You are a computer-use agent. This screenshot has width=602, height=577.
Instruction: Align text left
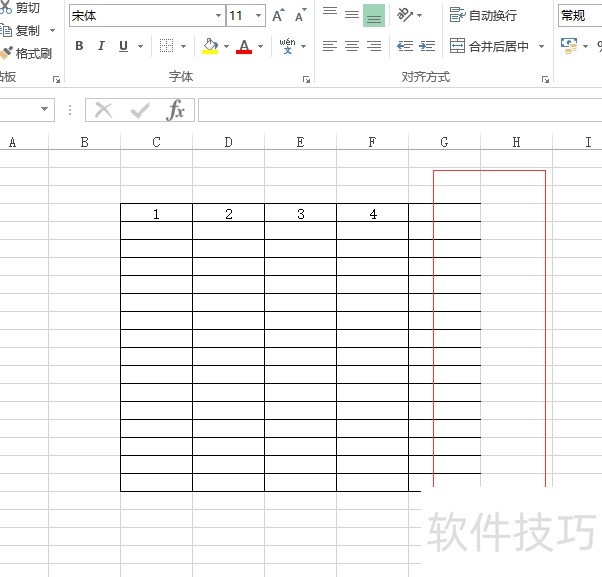[330, 46]
